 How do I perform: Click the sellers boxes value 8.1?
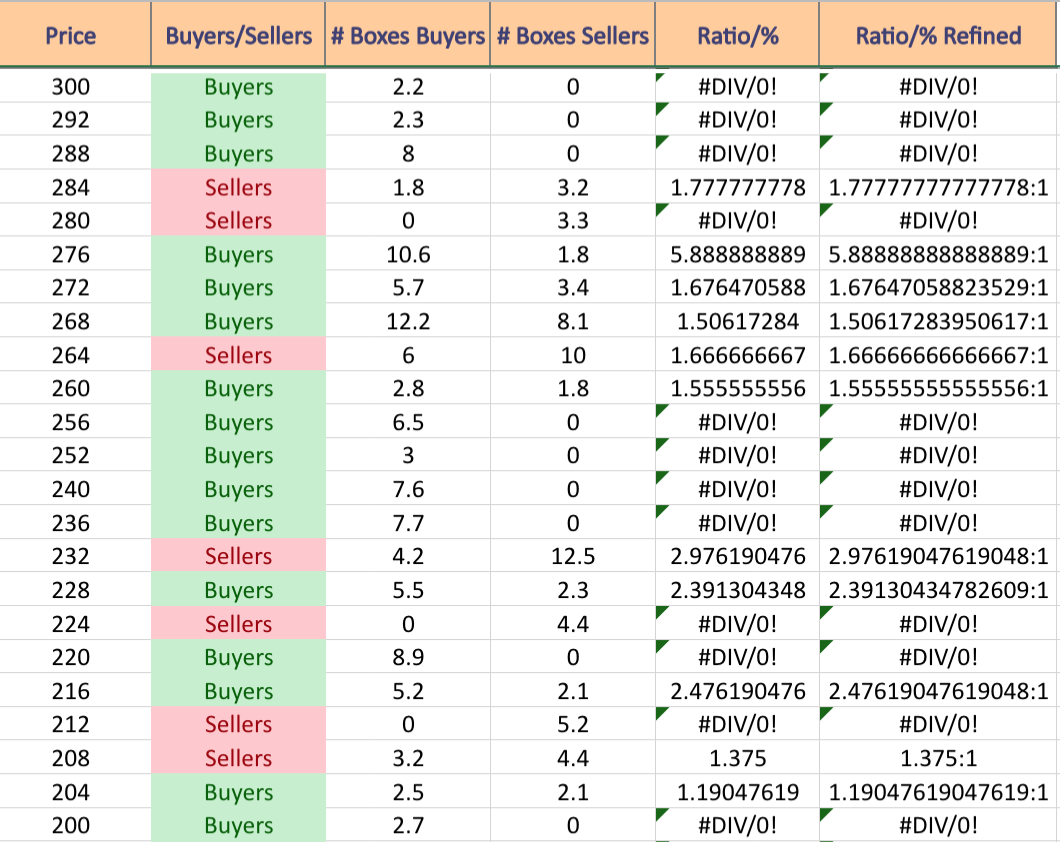coord(573,321)
